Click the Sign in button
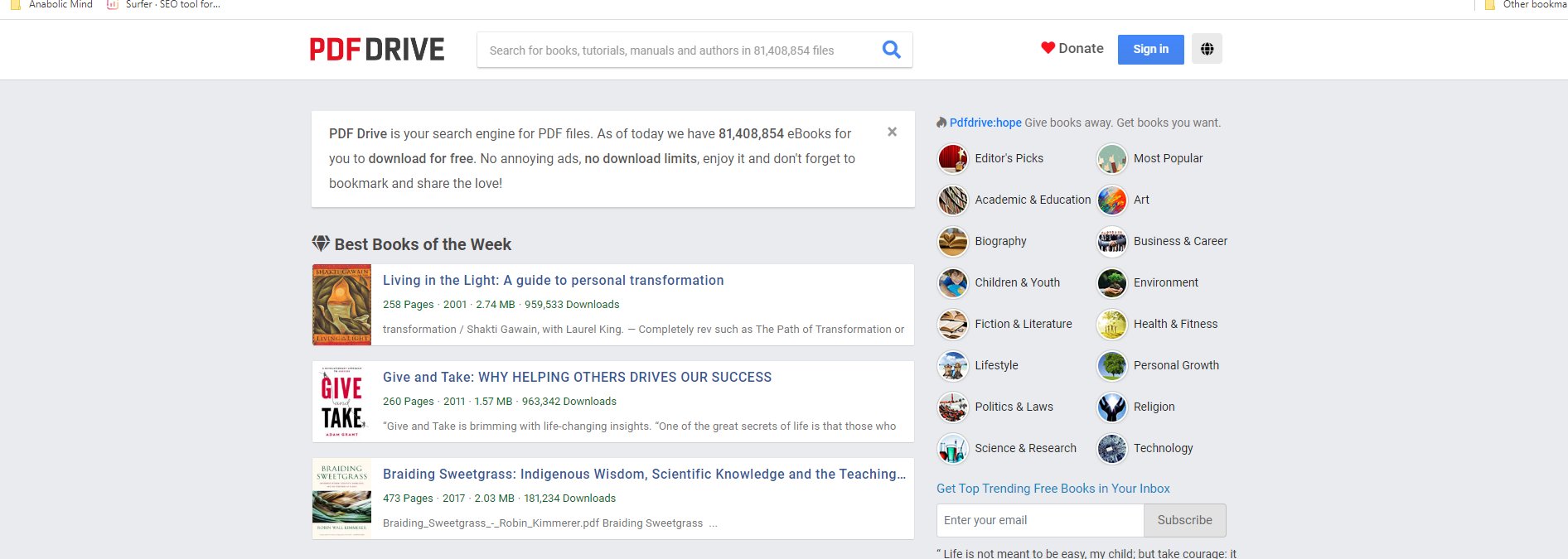Viewport: 1568px width, 559px height. pos(1150,49)
